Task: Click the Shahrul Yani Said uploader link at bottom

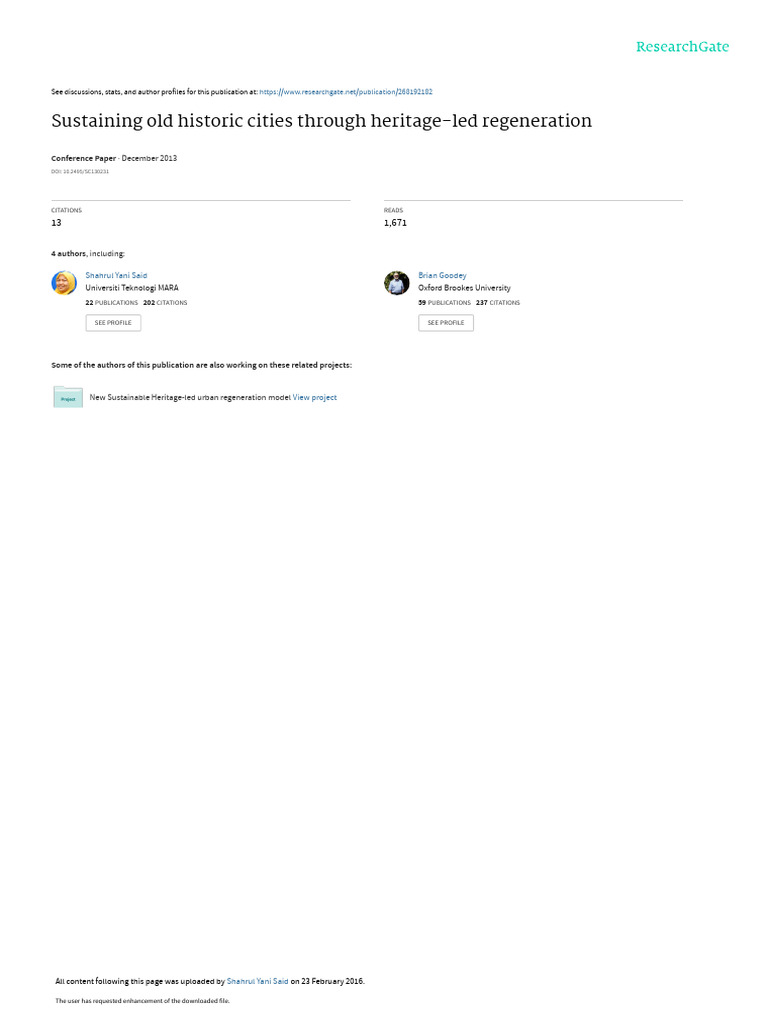Action: [257, 981]
